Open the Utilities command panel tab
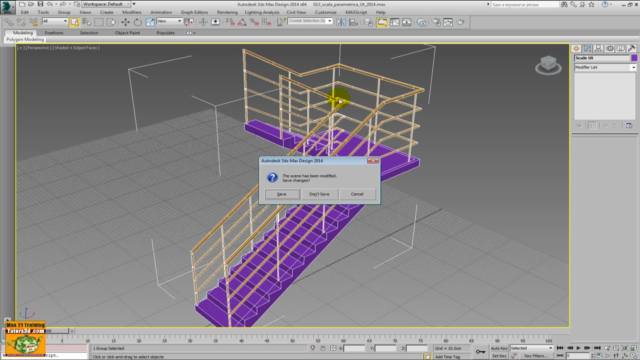 [631, 48]
